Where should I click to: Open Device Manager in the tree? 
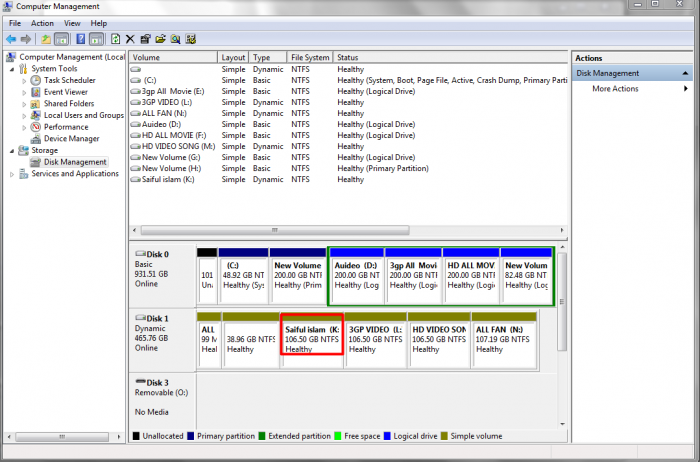pyautogui.click(x=71, y=138)
